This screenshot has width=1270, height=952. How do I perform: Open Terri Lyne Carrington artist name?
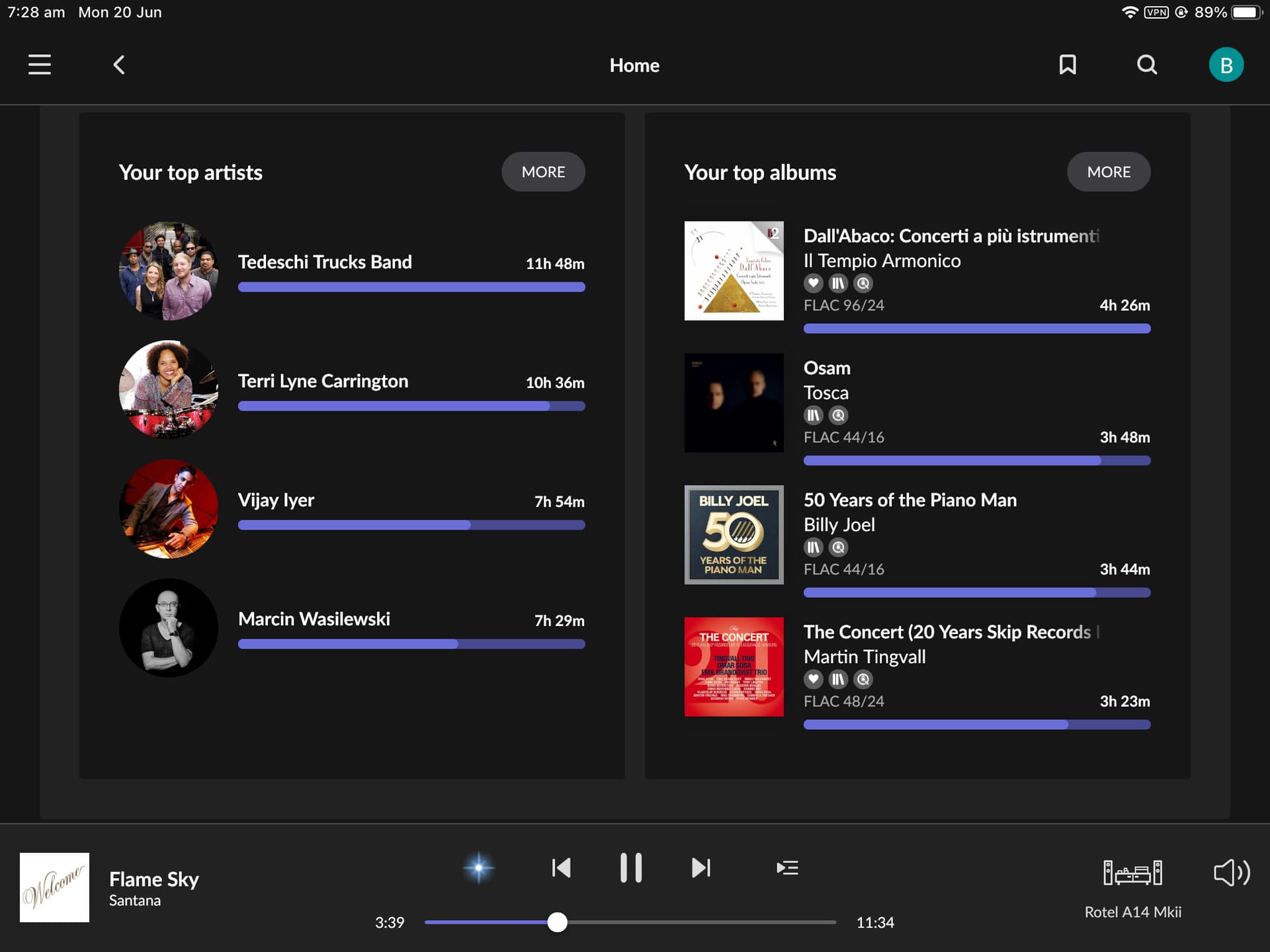click(x=323, y=381)
